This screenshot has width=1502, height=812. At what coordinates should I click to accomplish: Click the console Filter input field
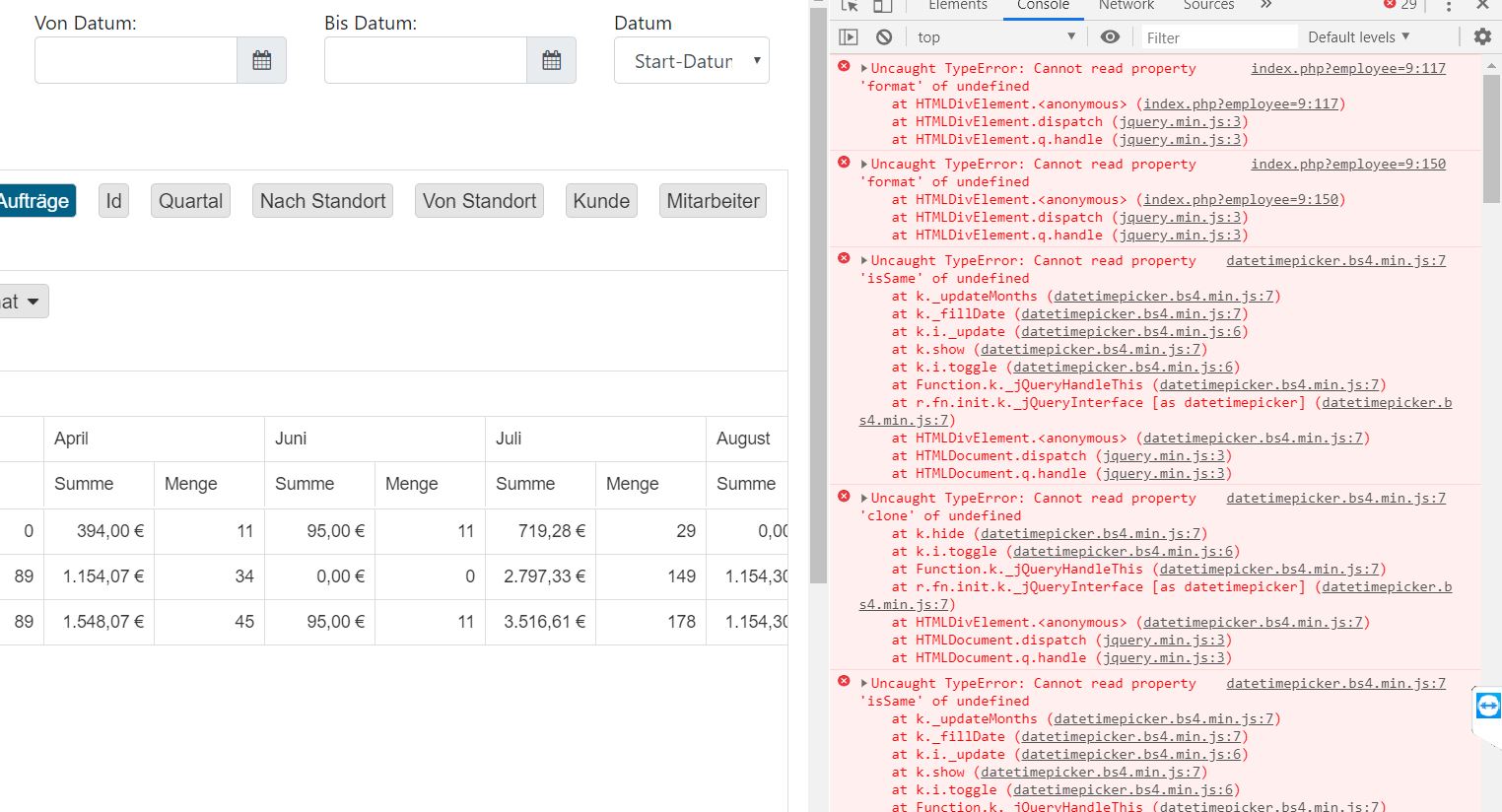[x=1219, y=36]
